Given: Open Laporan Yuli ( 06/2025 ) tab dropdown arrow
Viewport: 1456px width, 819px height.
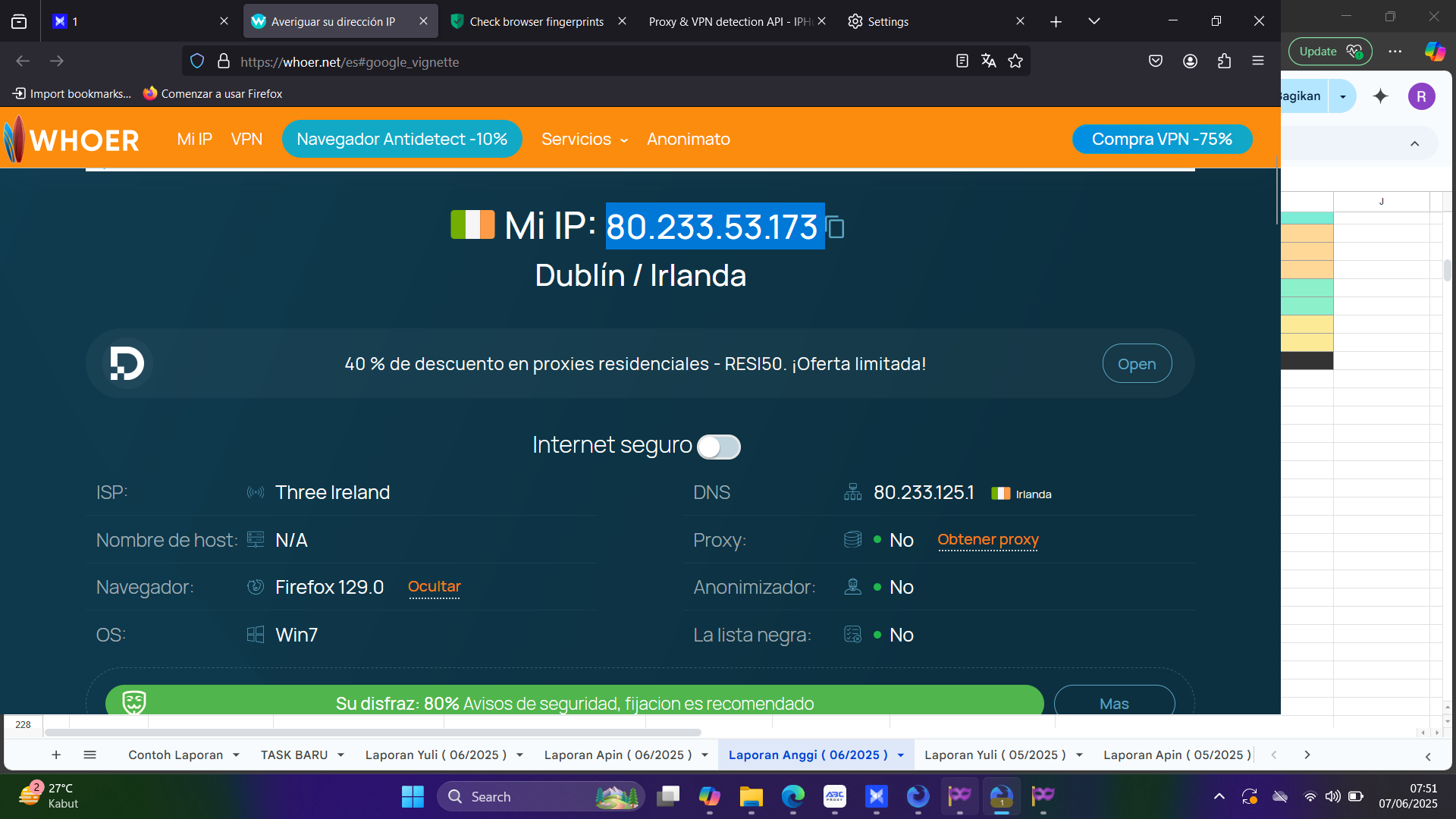Looking at the screenshot, I should coord(519,755).
